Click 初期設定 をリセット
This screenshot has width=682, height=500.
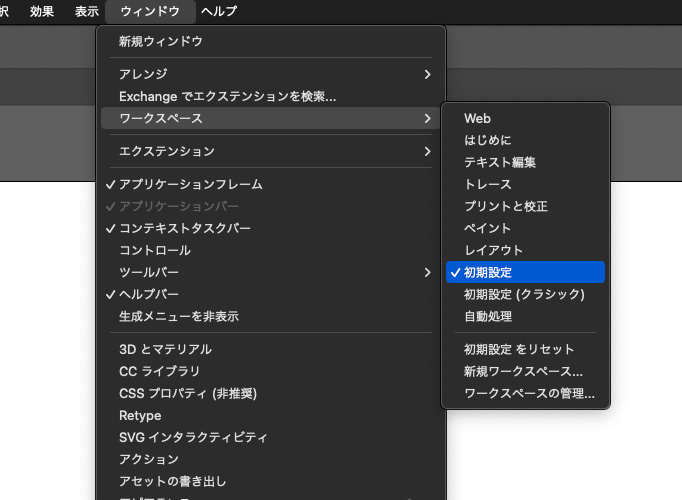point(518,349)
